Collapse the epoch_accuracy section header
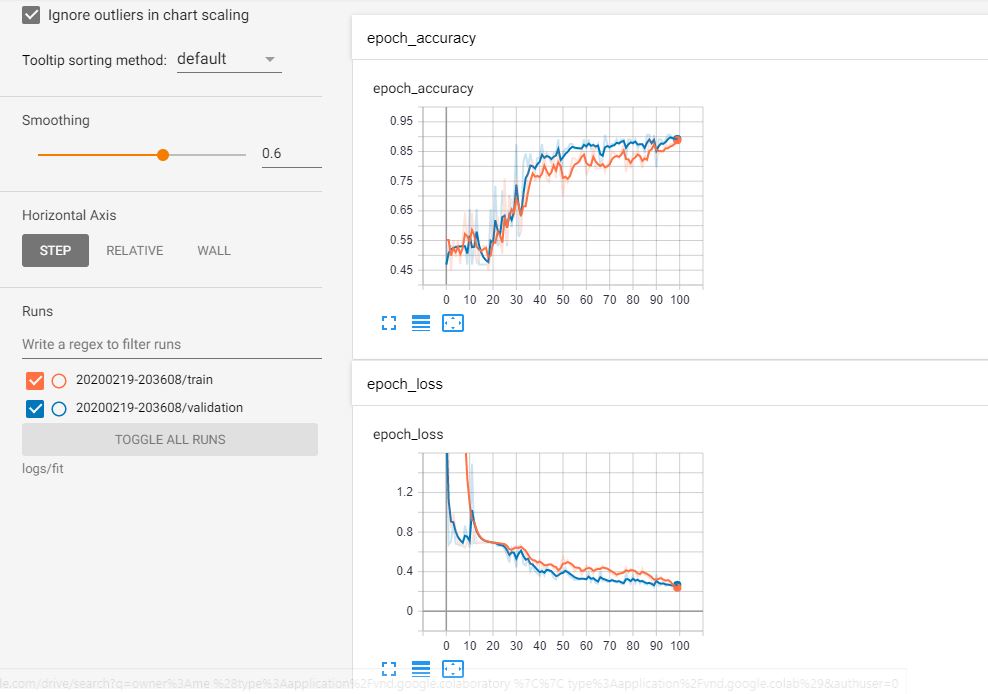The width and height of the screenshot is (988, 694). (x=670, y=38)
